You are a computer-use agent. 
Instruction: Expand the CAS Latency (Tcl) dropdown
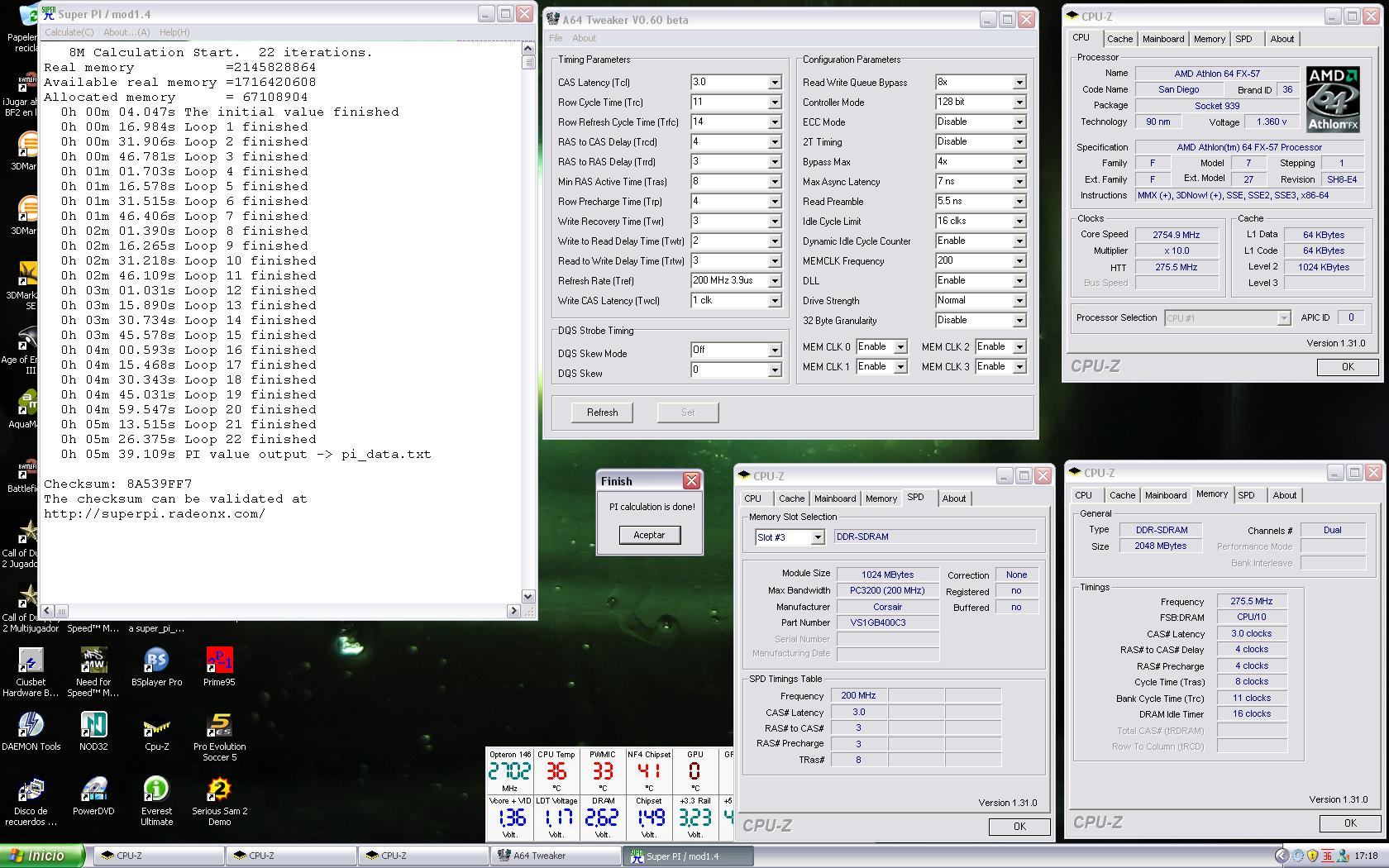tap(775, 83)
